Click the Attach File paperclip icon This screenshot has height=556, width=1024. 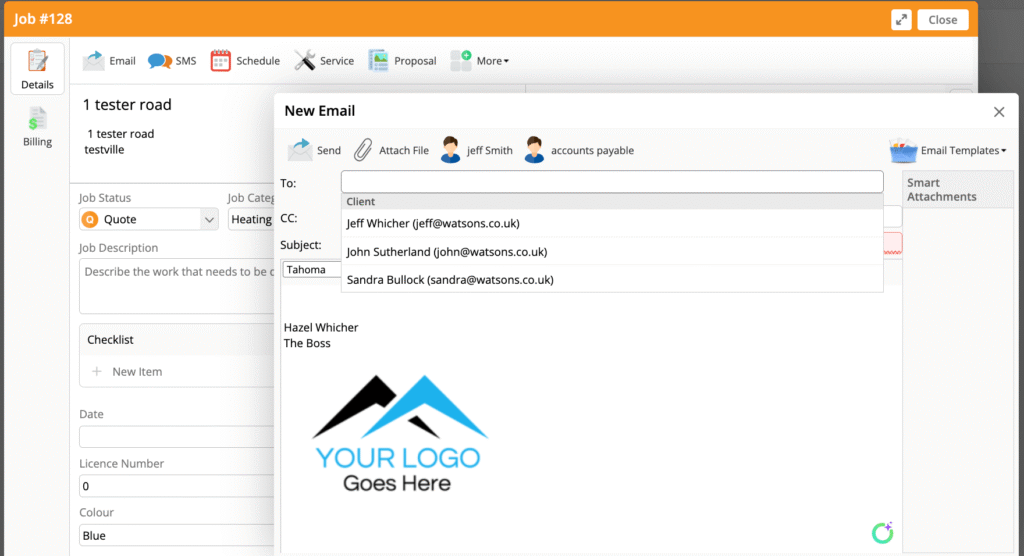tap(362, 150)
